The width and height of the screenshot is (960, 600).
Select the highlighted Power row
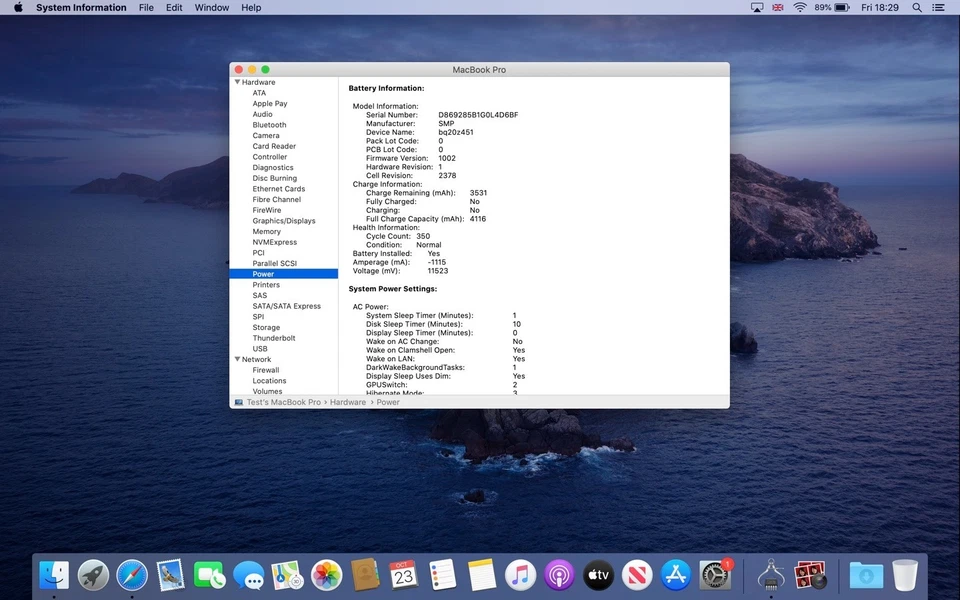283,274
